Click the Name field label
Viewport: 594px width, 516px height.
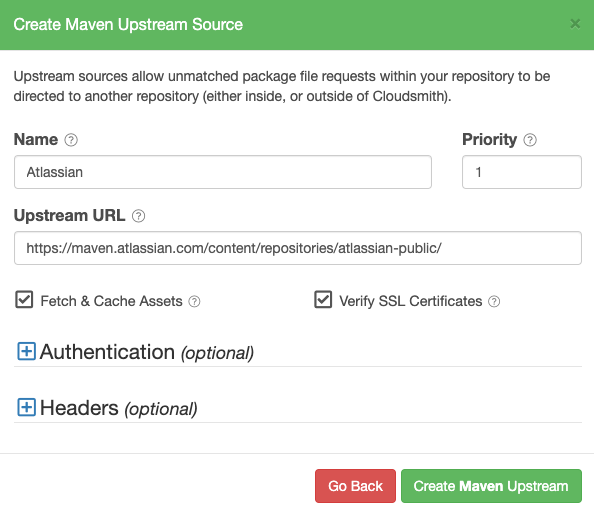click(x=36, y=139)
